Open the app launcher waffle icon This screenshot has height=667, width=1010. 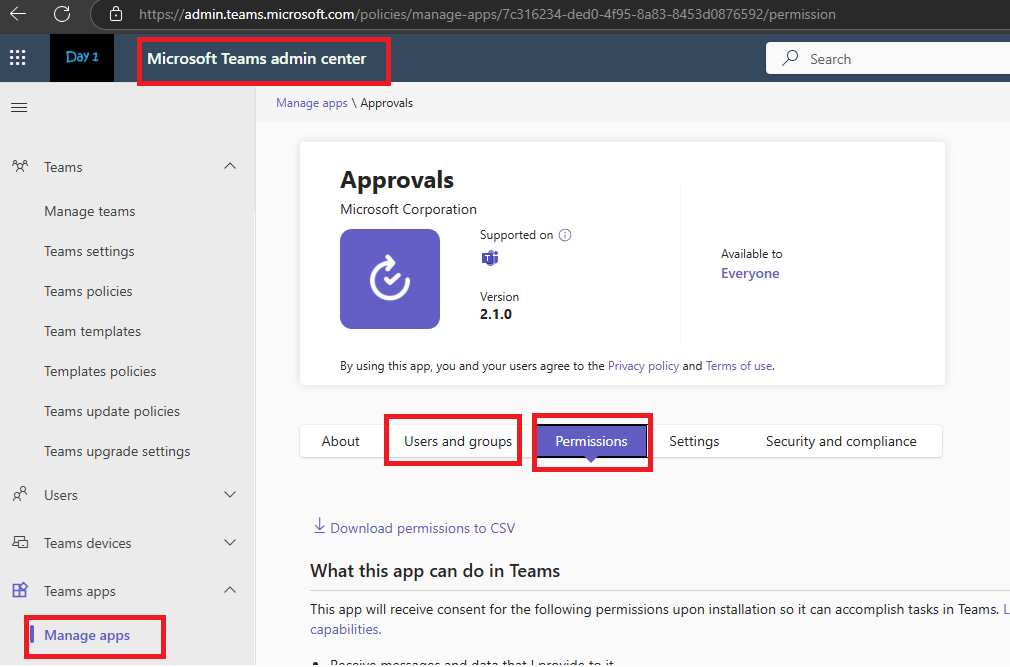pos(18,58)
